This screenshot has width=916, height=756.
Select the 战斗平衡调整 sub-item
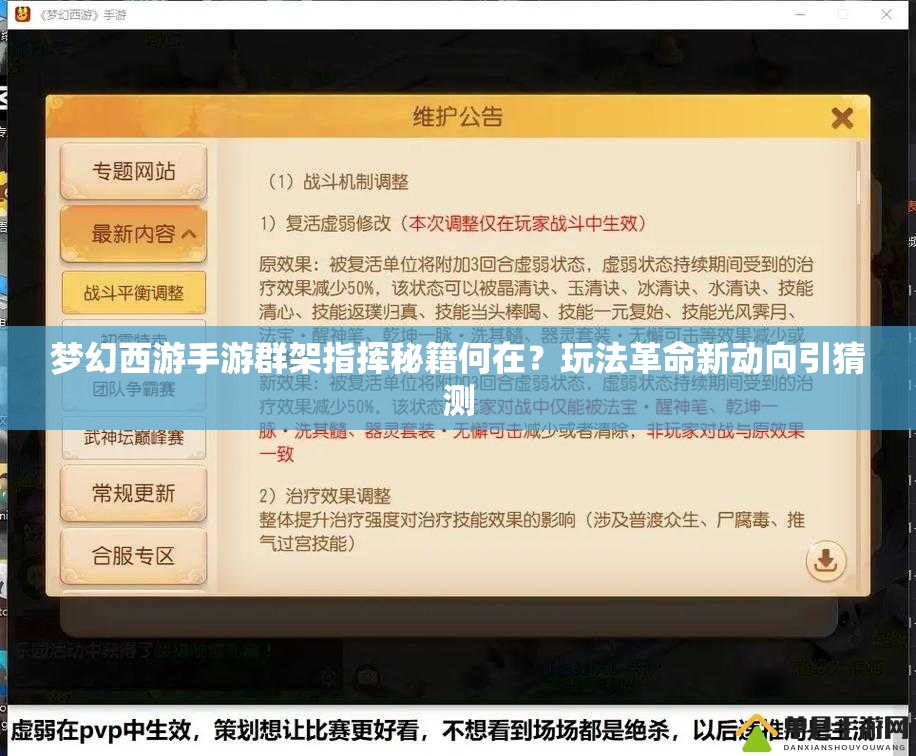coord(133,293)
